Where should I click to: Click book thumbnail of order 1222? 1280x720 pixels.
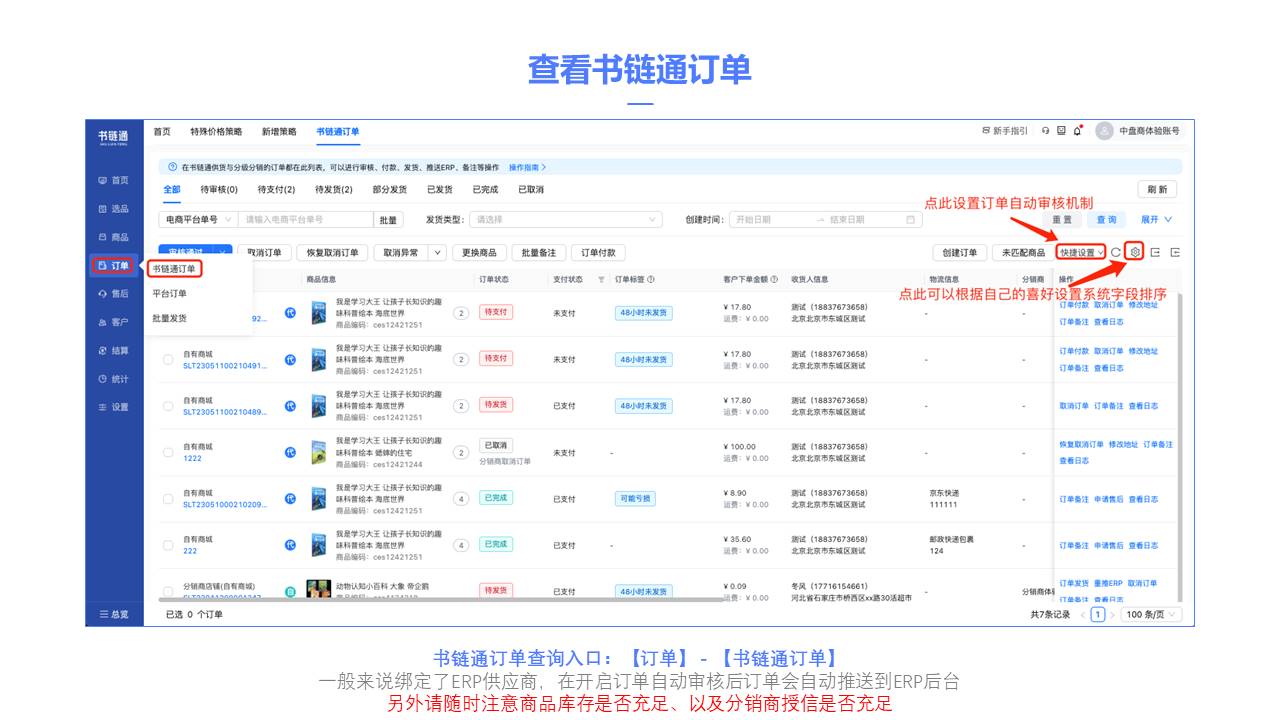coord(319,452)
